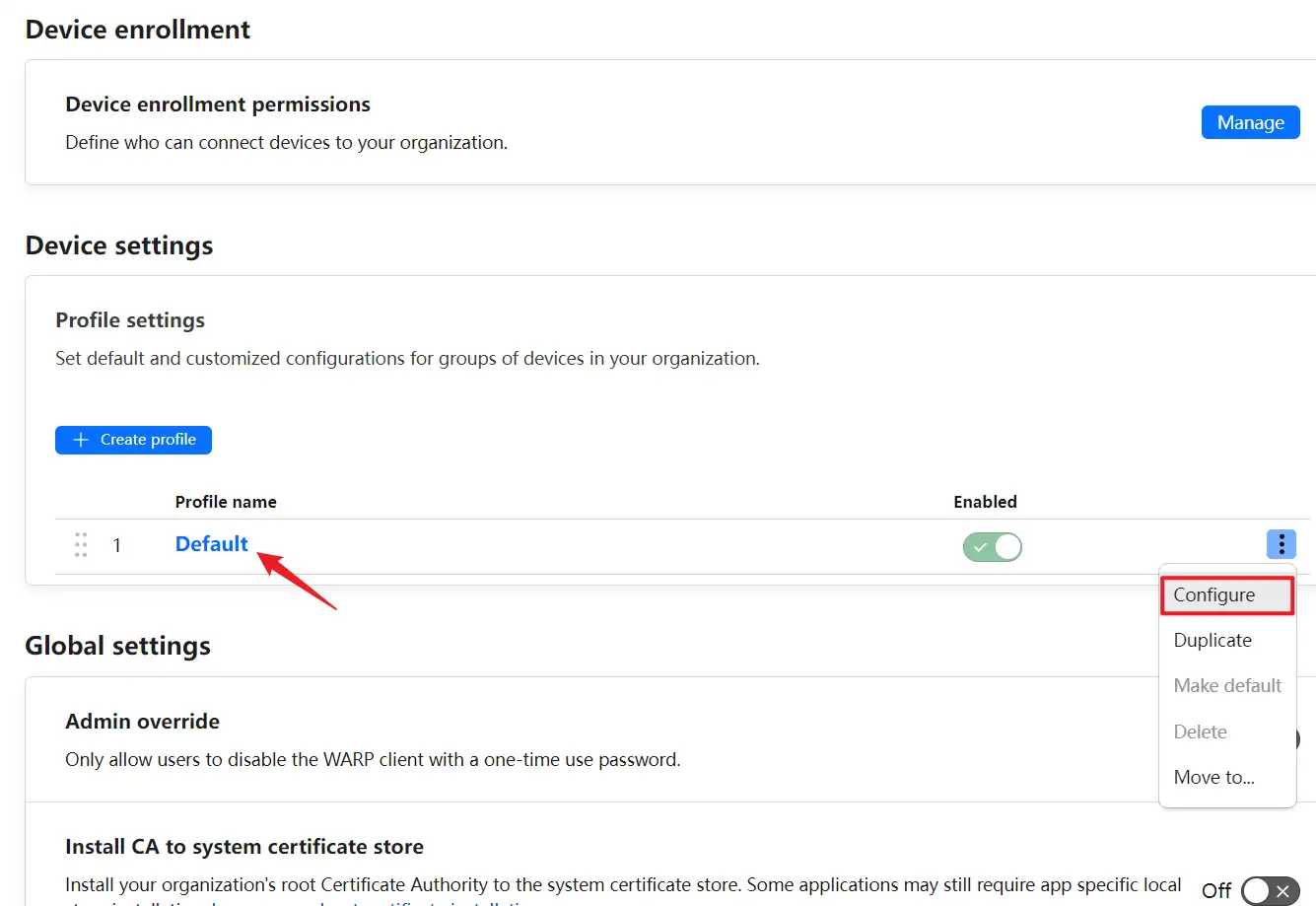1316x906 pixels.
Task: Click the Global settings section title
Action: (x=118, y=646)
